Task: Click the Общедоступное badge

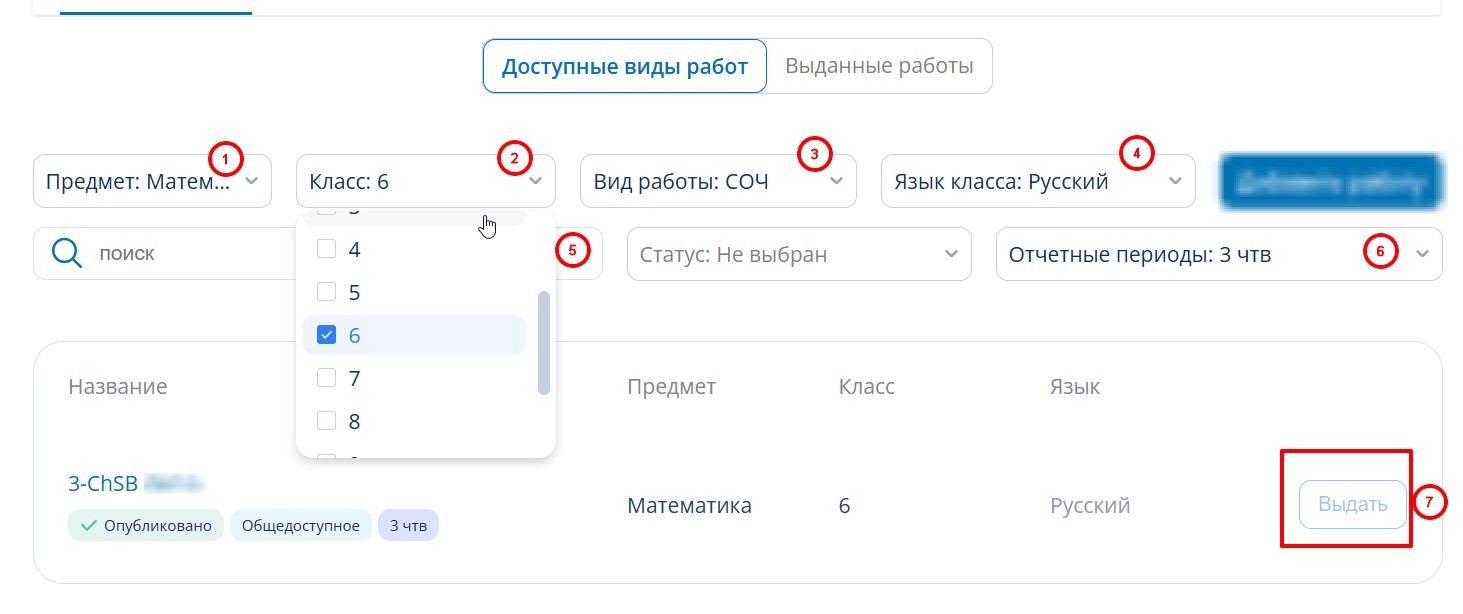Action: [300, 526]
